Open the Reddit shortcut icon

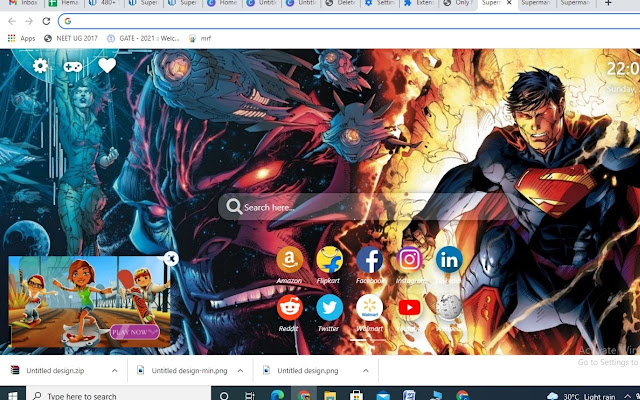289,307
